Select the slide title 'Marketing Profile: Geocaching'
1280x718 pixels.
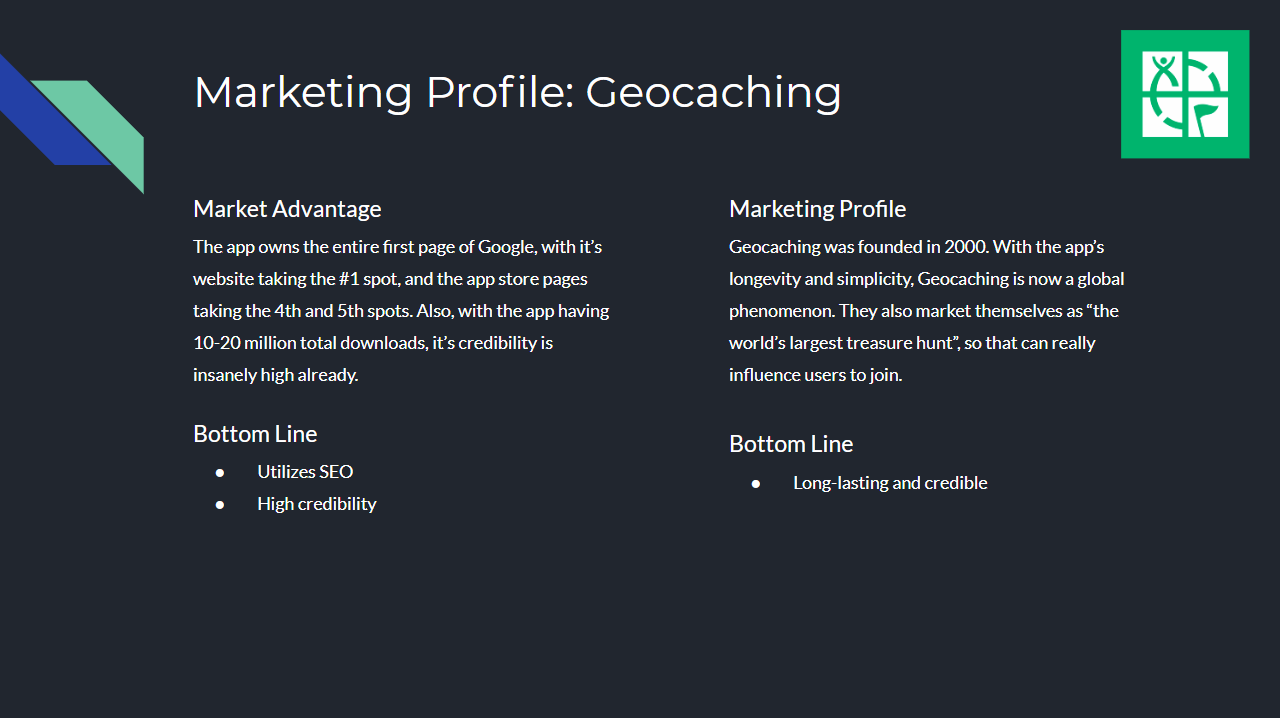coord(517,92)
